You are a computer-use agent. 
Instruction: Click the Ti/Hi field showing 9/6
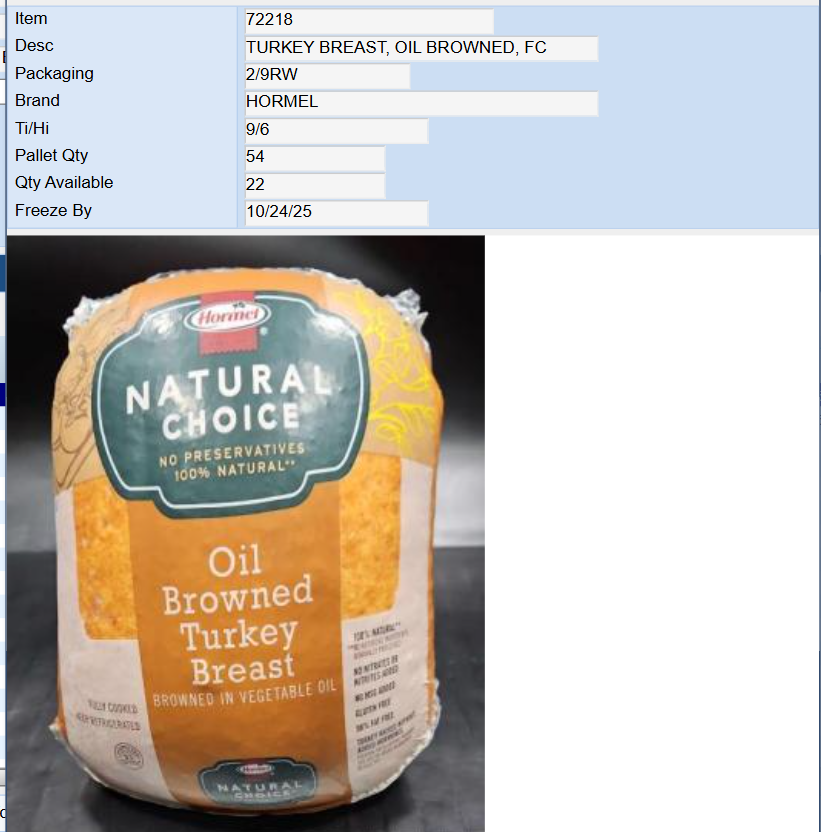[x=336, y=130]
